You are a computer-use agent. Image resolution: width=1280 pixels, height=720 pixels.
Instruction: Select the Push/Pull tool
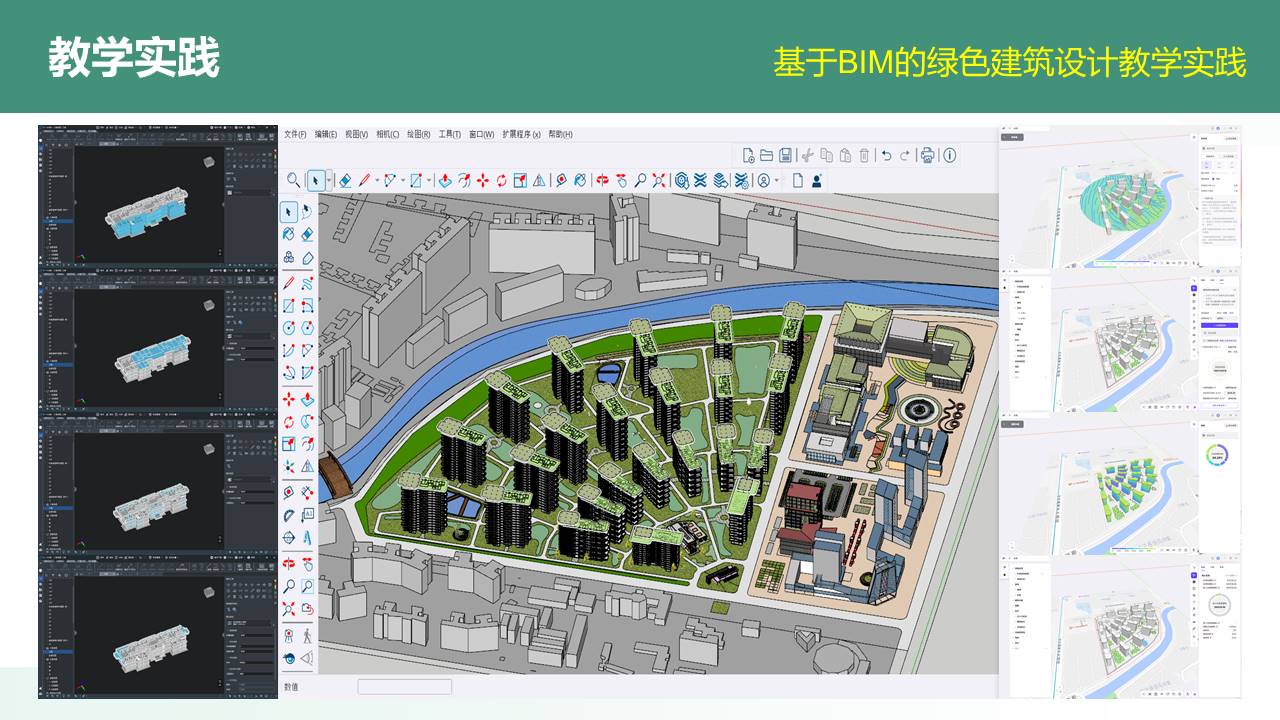coord(444,180)
